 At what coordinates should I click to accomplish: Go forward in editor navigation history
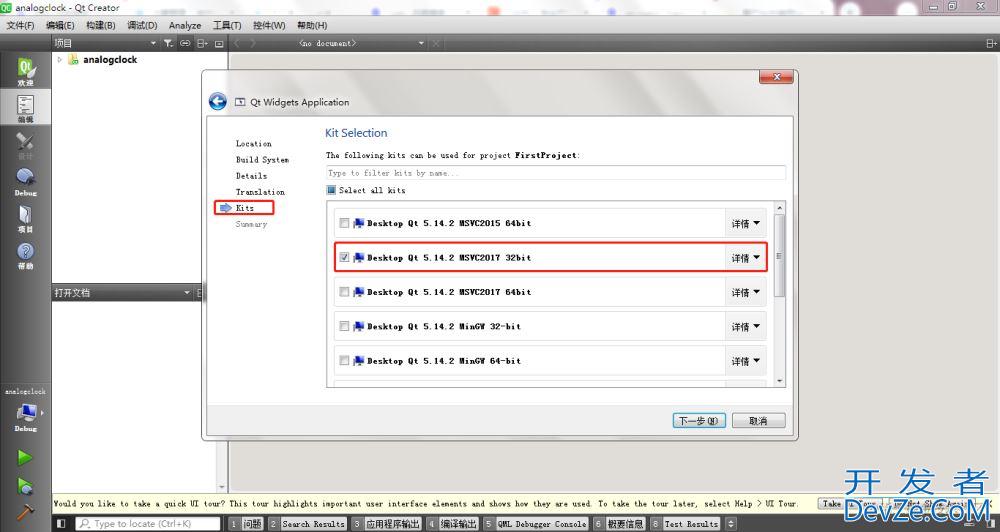click(x=253, y=43)
